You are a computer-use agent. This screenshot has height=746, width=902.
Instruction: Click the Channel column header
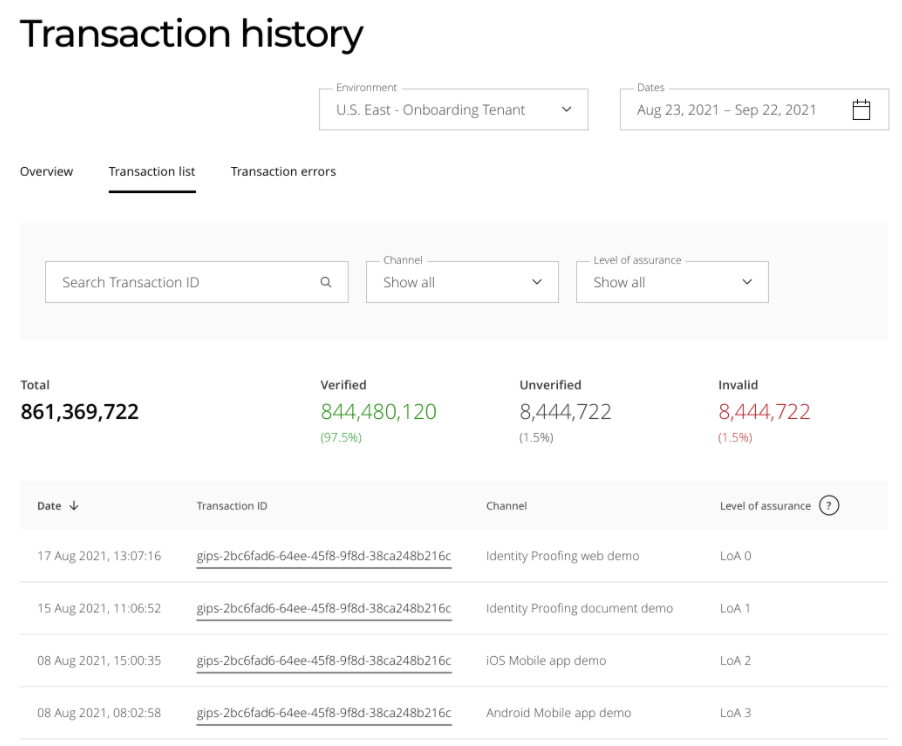(x=506, y=506)
